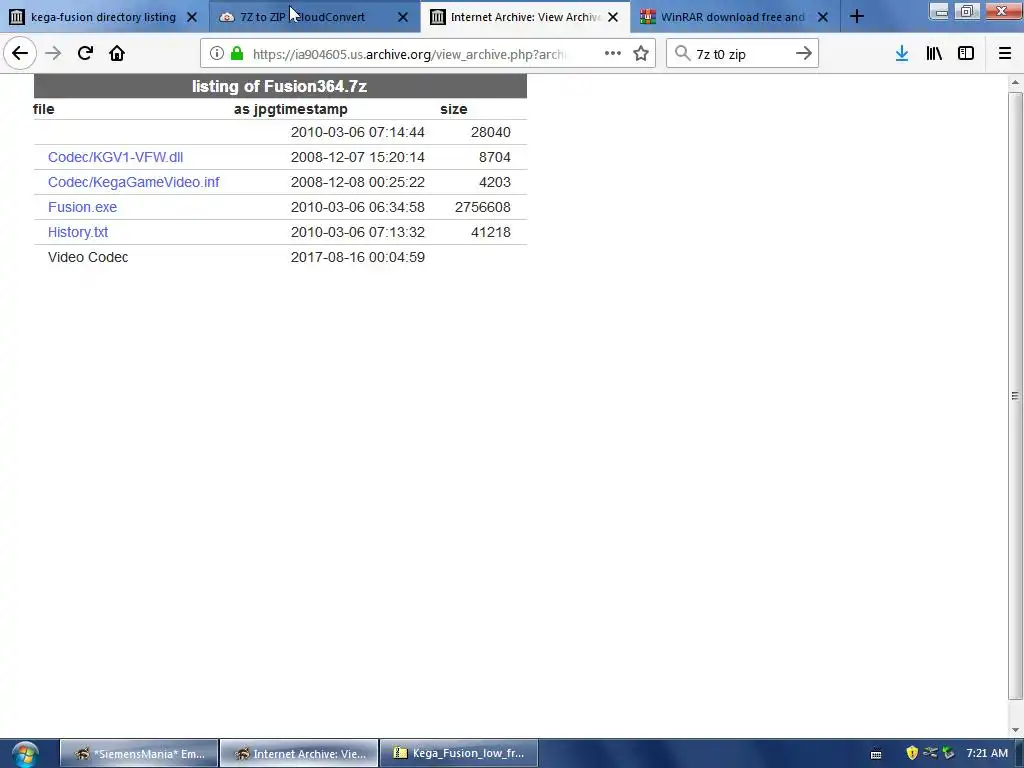
Task: Click the yellow security shield tray icon
Action: click(912, 753)
